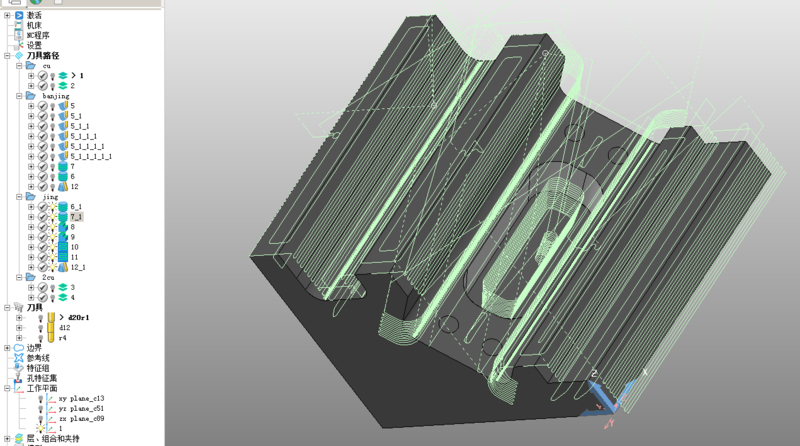Select the 刀具 tools label
800x446 pixels.
pos(35,308)
